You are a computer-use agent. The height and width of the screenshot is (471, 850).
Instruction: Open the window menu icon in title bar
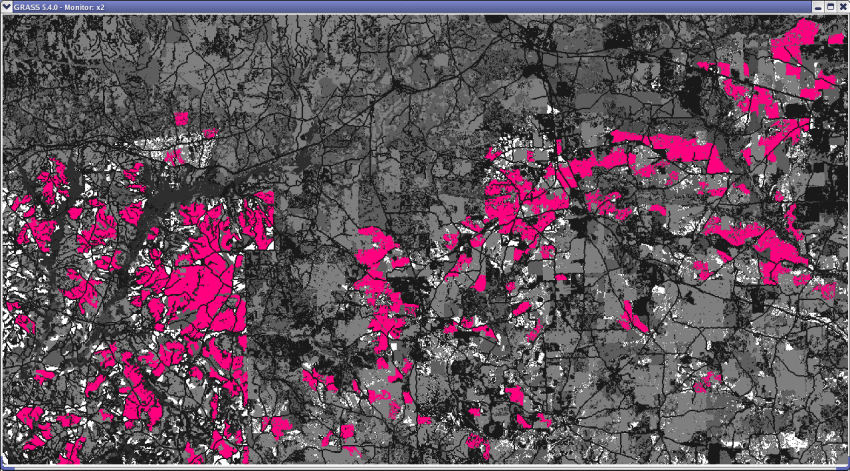tap(7, 7)
